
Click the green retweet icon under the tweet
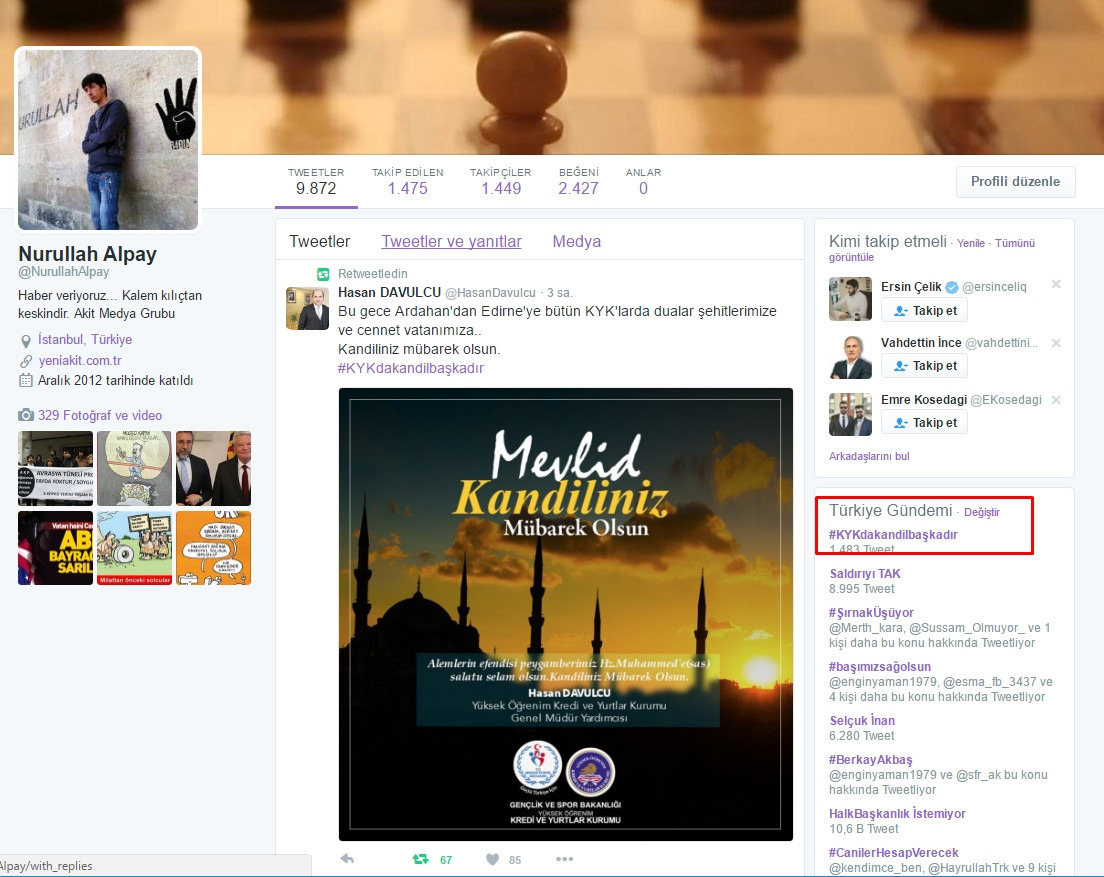420,859
